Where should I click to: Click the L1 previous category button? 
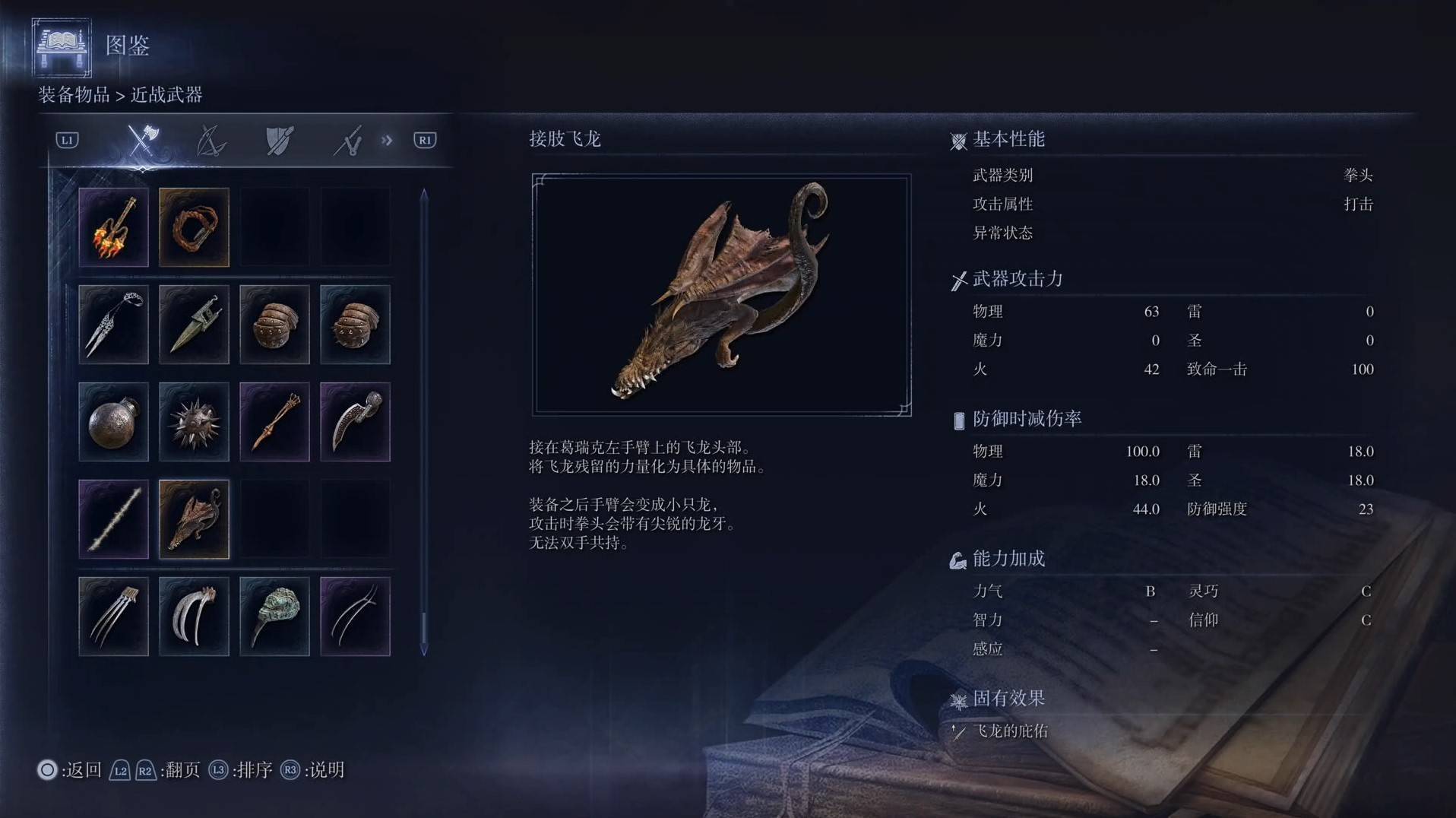[x=67, y=140]
